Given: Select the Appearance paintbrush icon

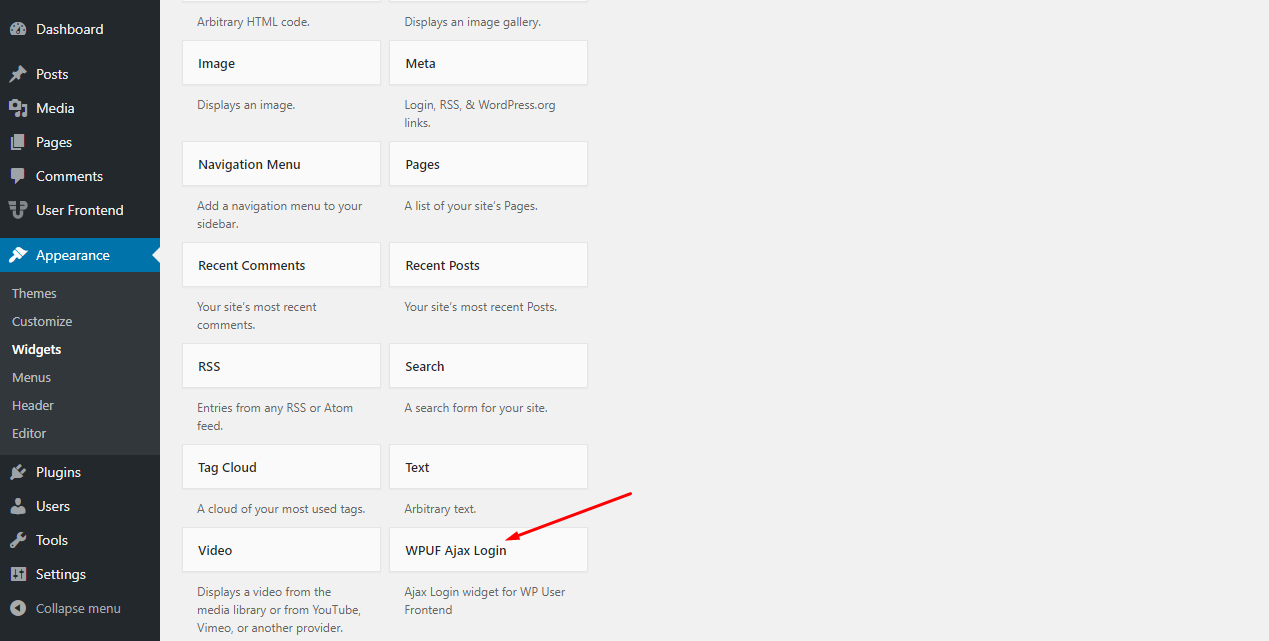Looking at the screenshot, I should point(19,254).
